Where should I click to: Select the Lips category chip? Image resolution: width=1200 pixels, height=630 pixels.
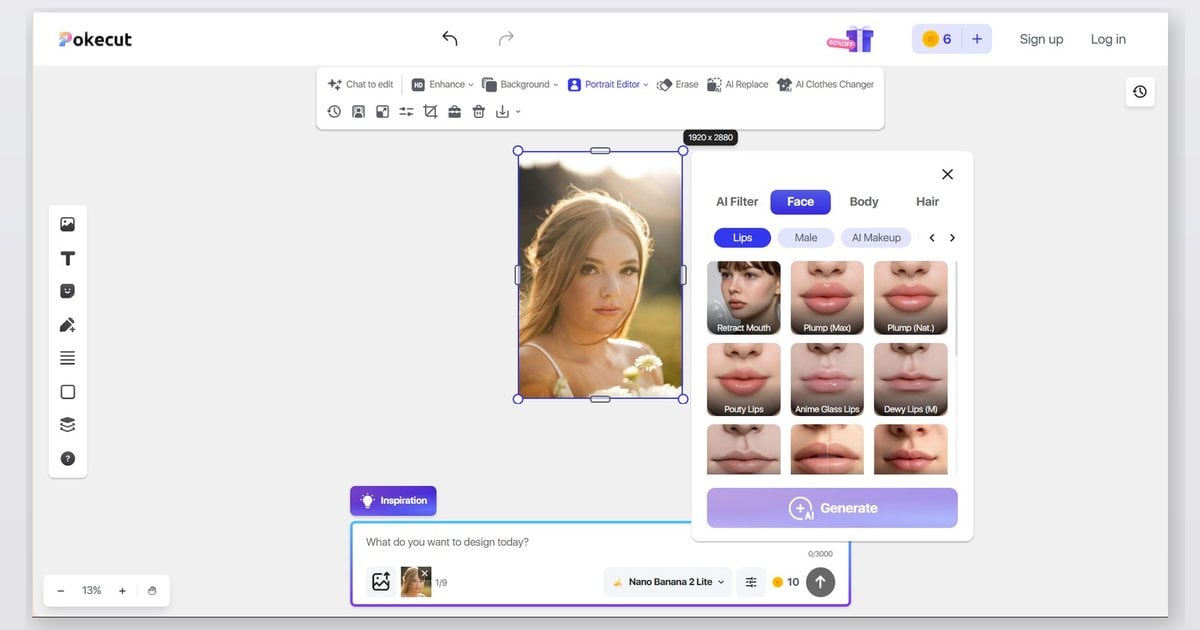pyautogui.click(x=742, y=238)
